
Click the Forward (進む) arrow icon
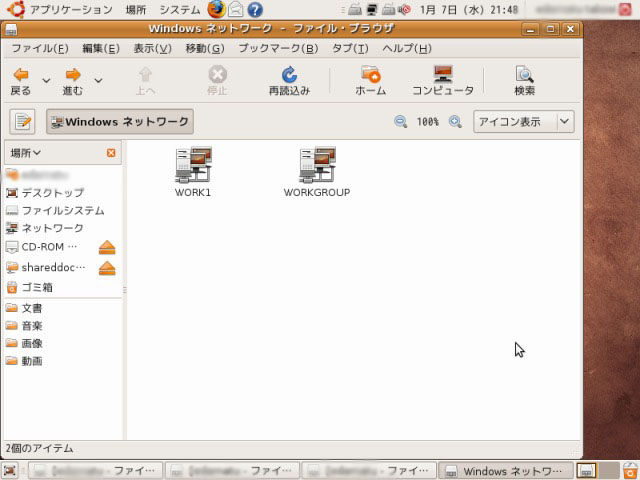[73, 75]
